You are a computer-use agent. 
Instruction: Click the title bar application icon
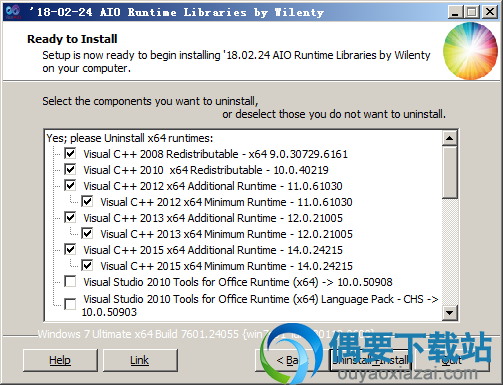[13, 12]
